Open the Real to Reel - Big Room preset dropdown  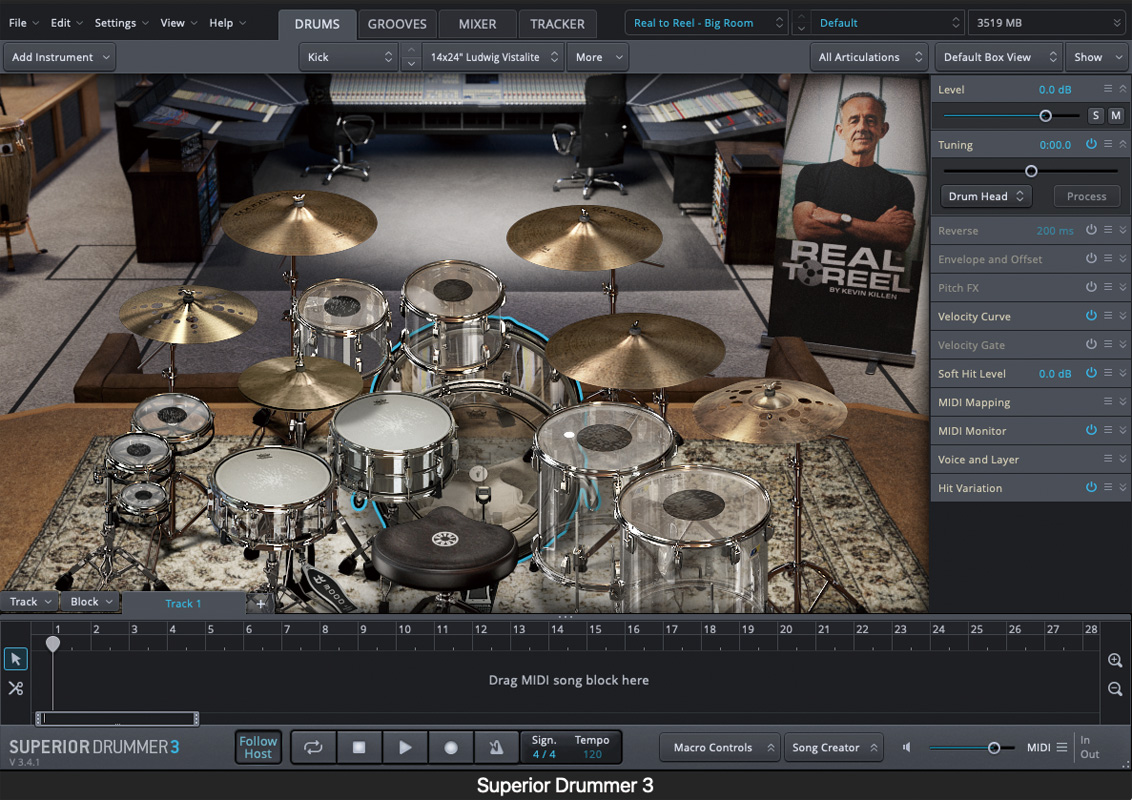point(706,22)
